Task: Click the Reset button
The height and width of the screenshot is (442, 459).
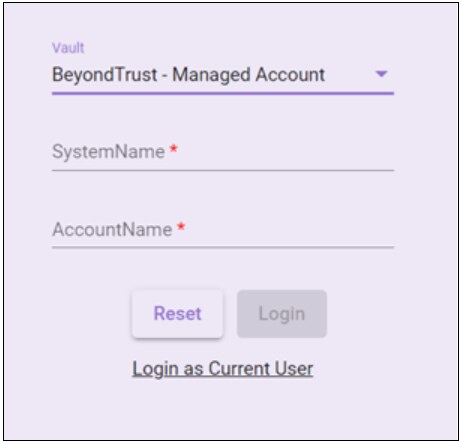Action: point(177,314)
